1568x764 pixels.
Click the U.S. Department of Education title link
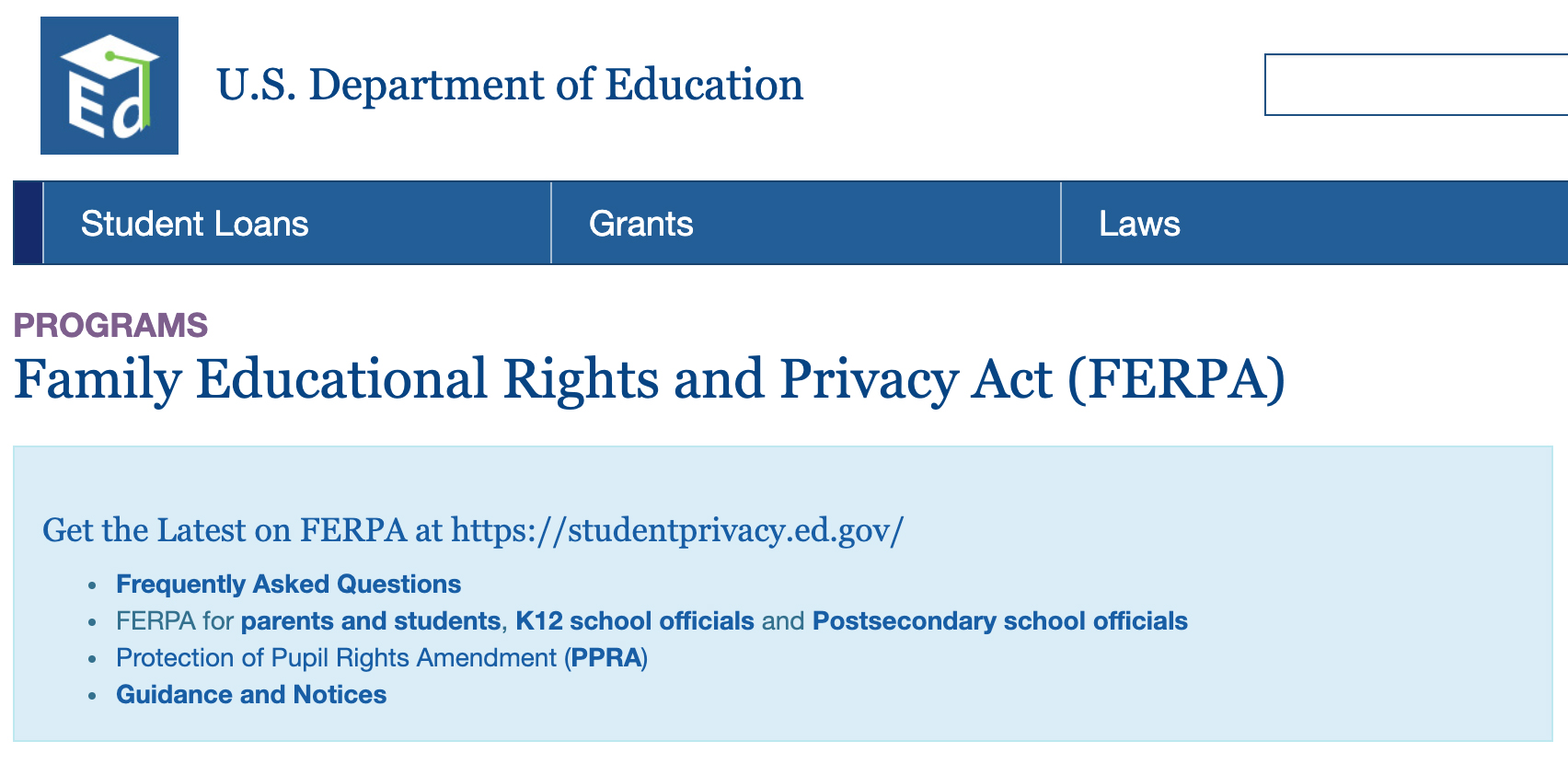coord(508,85)
